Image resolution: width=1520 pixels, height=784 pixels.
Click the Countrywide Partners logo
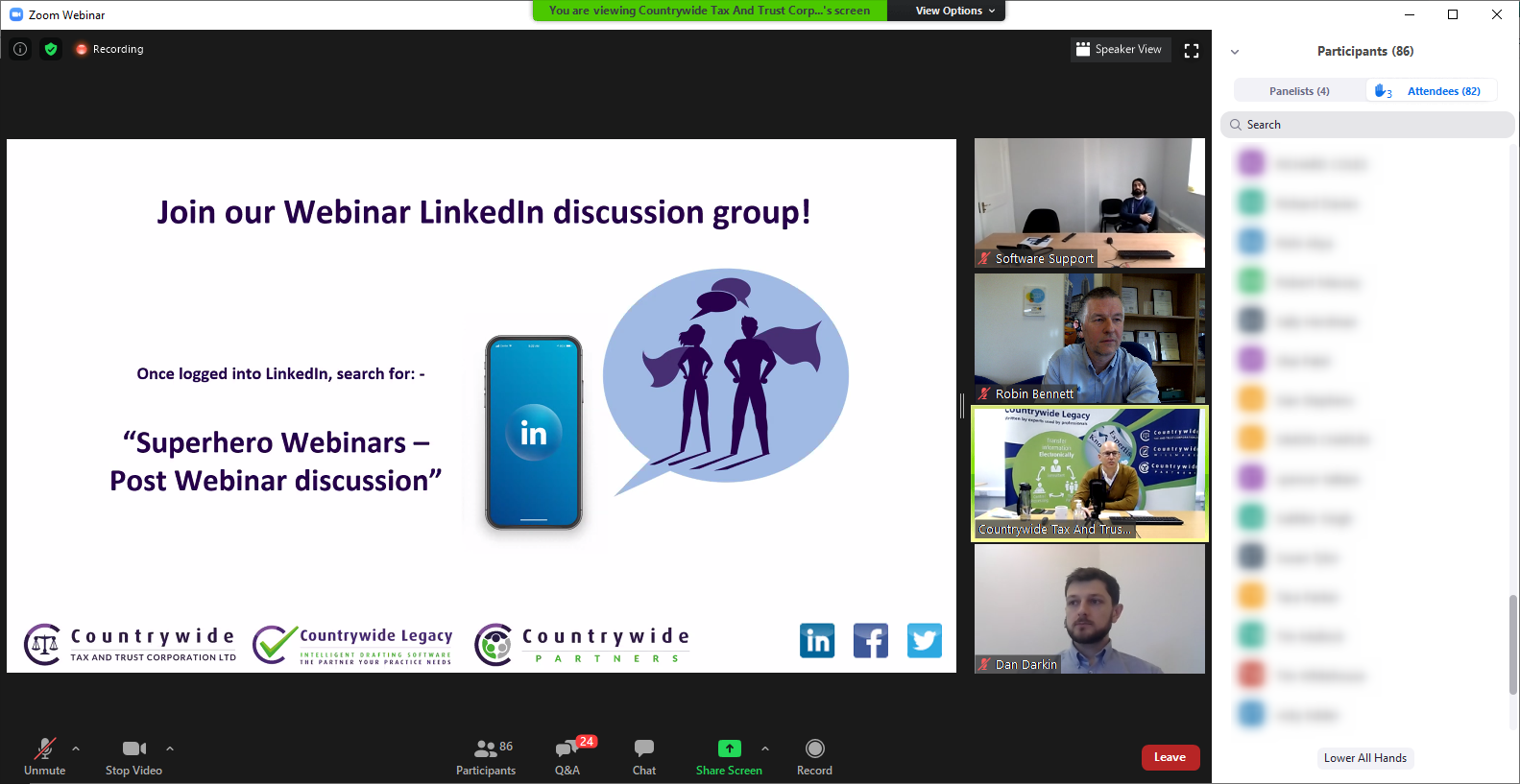point(582,644)
